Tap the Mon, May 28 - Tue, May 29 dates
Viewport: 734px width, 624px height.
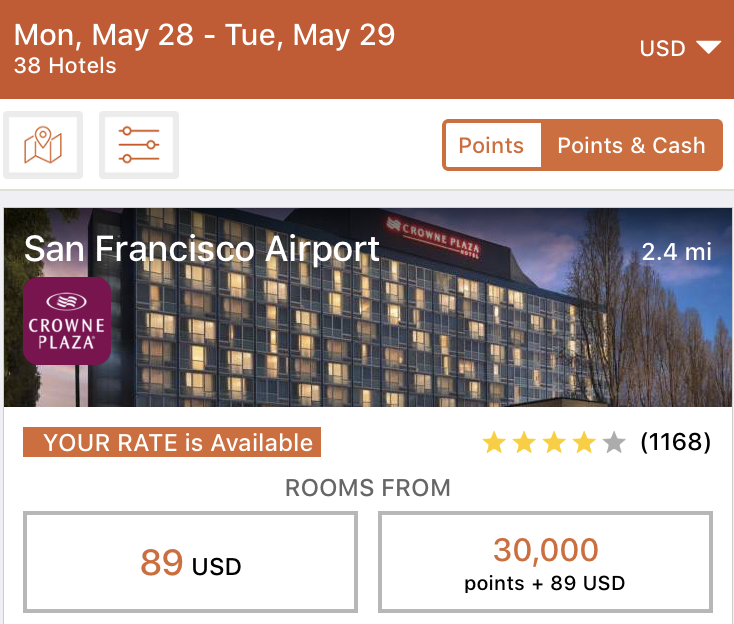[x=205, y=35]
